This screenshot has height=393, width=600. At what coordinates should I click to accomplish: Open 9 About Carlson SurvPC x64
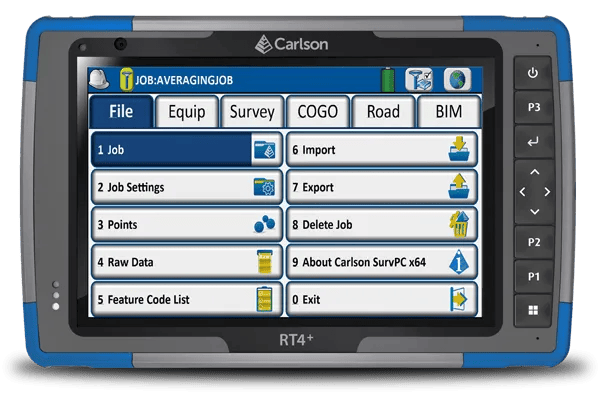[382, 262]
